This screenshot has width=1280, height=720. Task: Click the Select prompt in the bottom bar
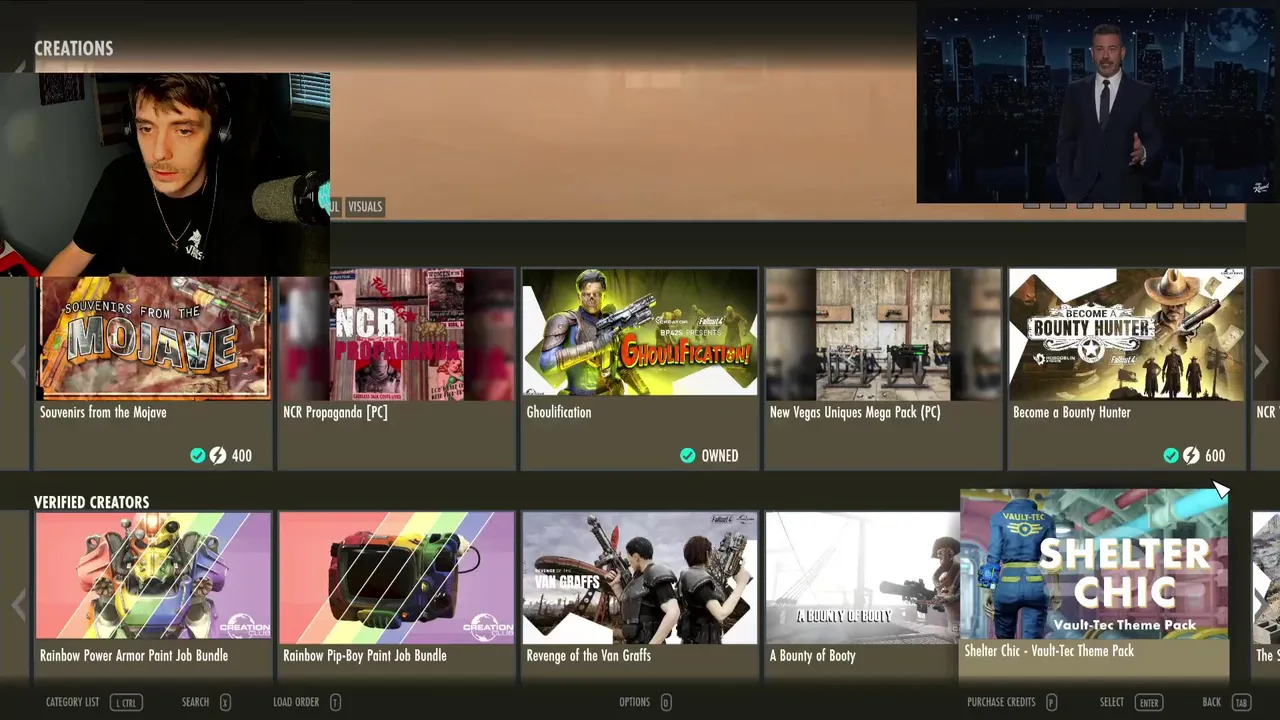(x=1130, y=702)
